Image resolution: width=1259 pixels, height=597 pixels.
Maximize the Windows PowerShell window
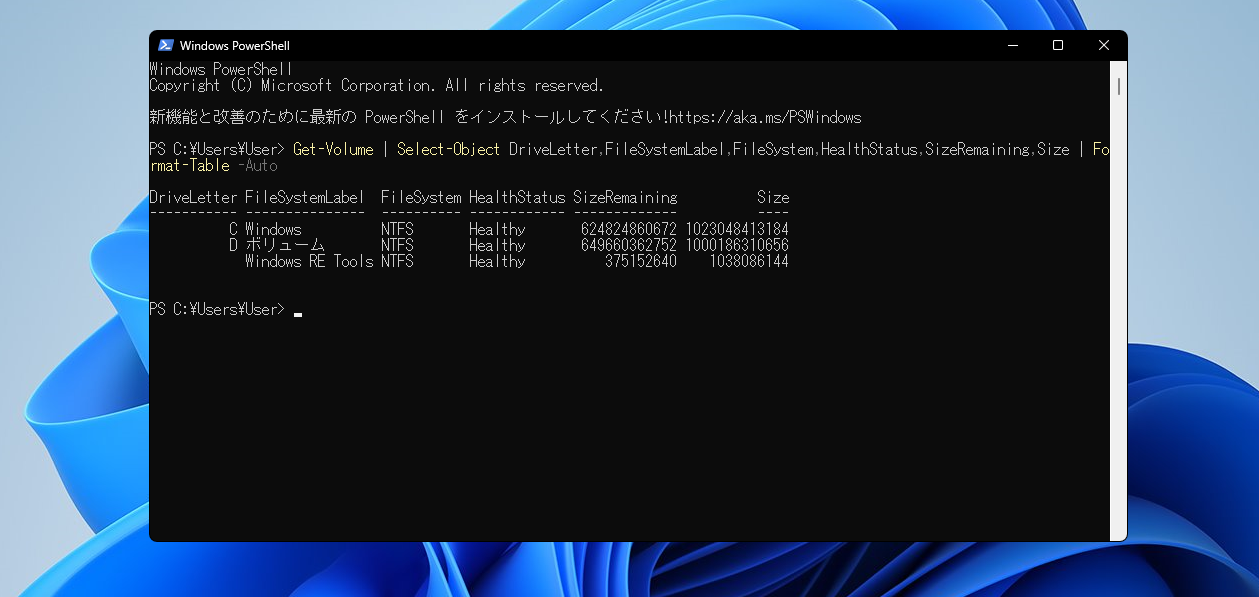click(x=1058, y=45)
